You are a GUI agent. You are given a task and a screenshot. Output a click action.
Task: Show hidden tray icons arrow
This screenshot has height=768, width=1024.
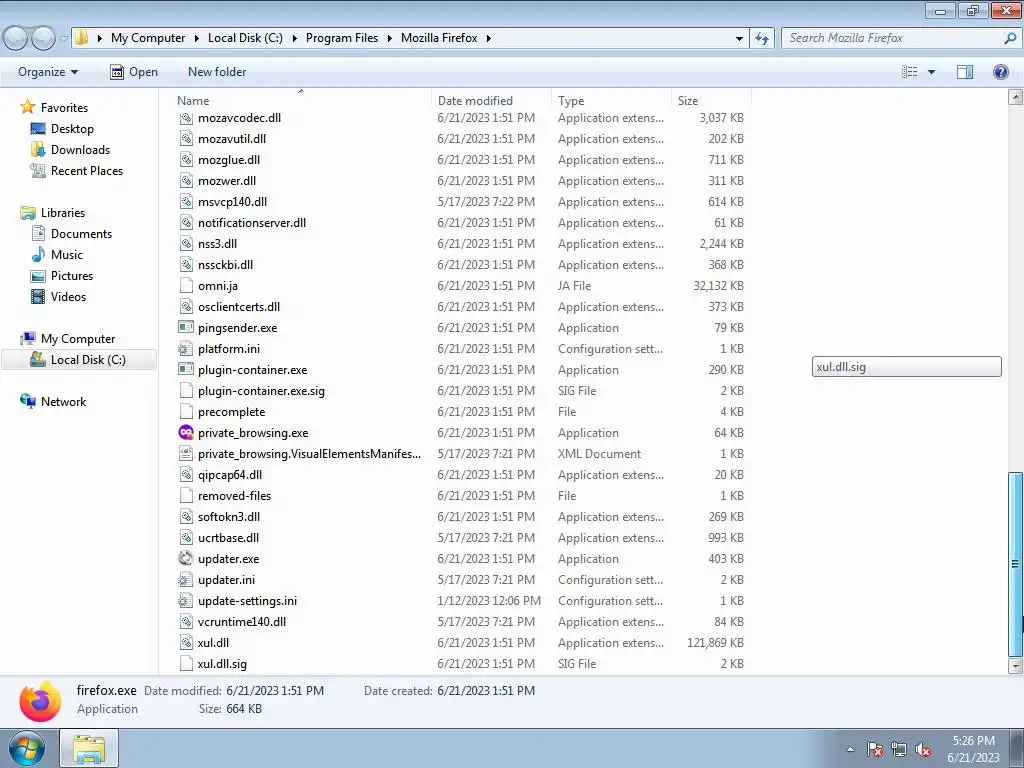850,749
